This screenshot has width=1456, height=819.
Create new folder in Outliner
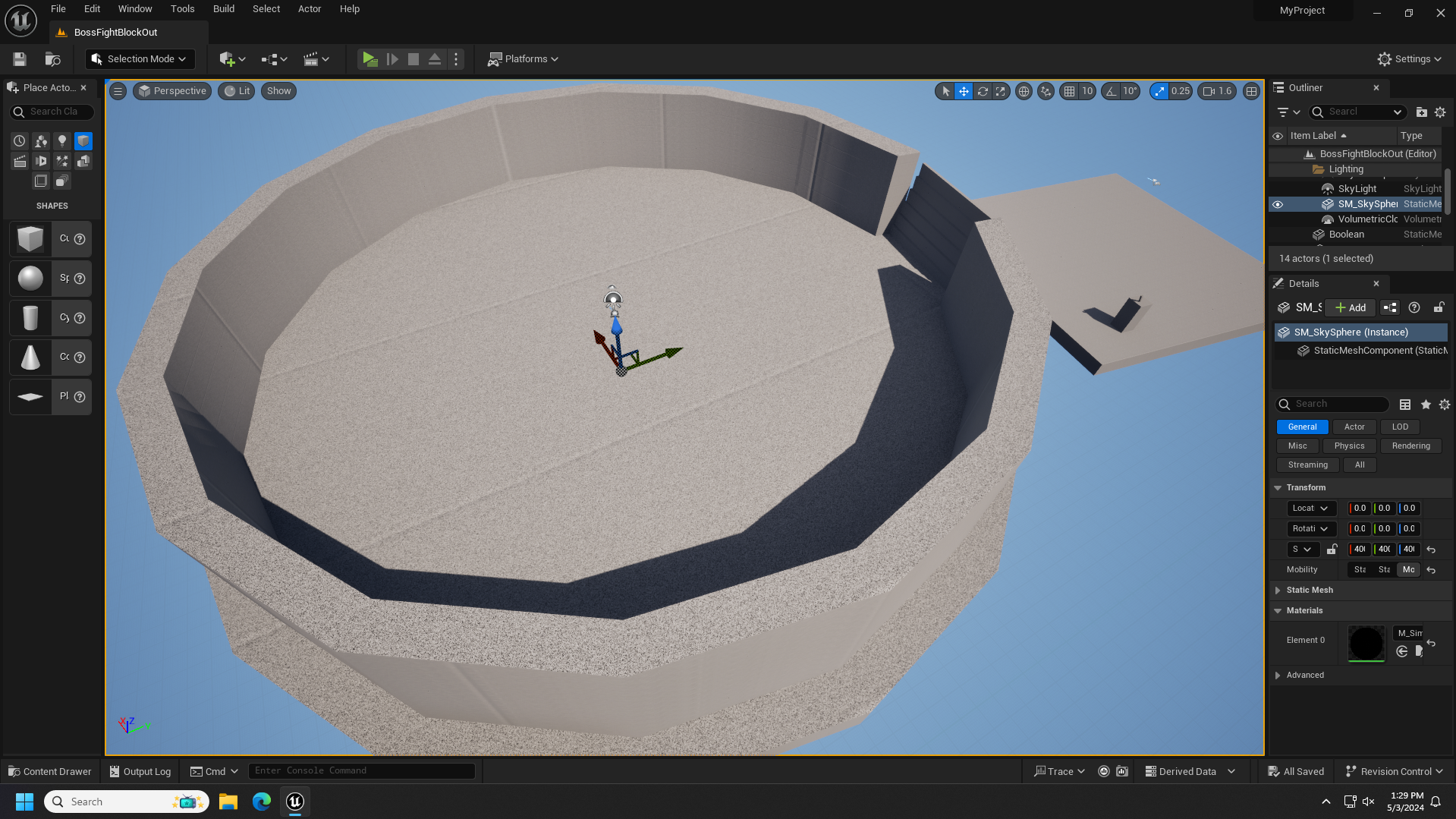click(x=1421, y=112)
